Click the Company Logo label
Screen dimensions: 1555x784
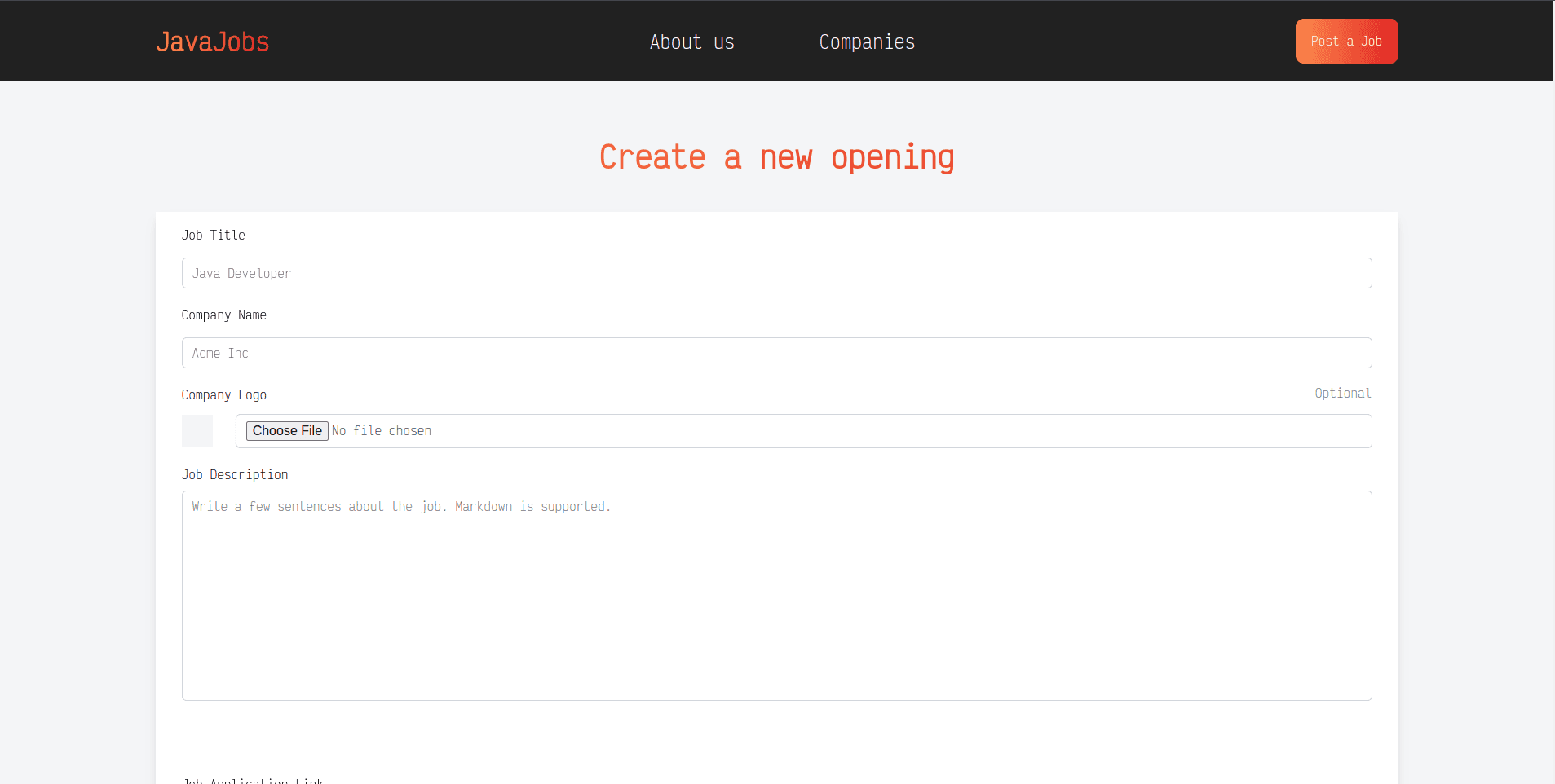[223, 394]
